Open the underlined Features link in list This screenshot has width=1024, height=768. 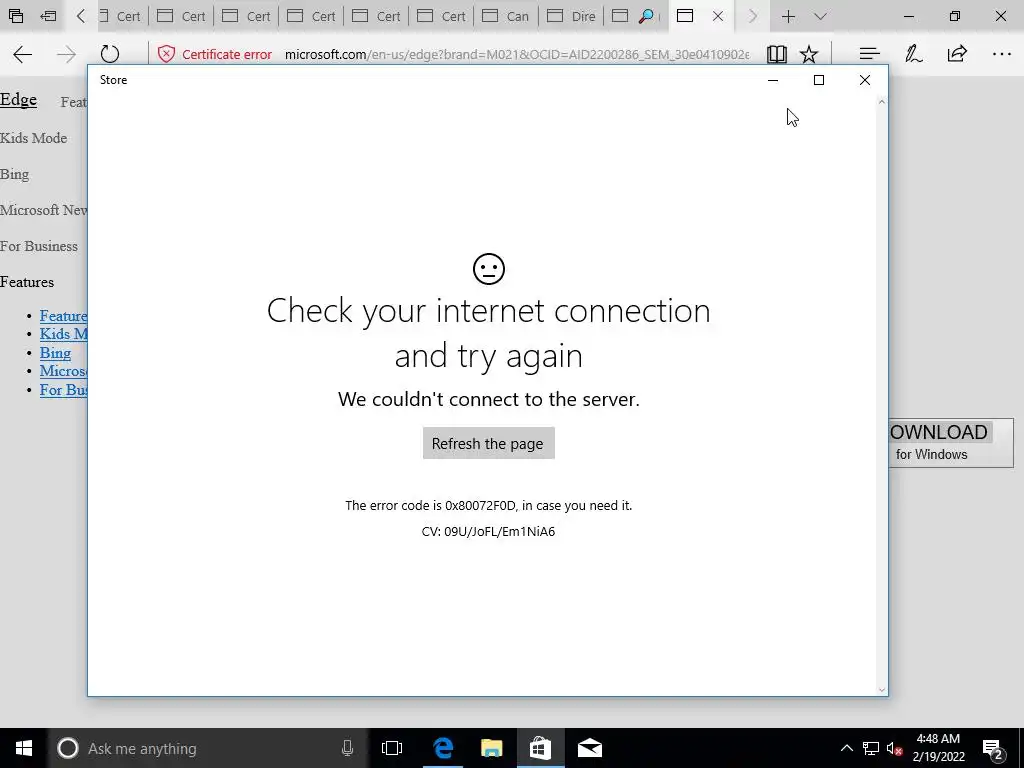point(63,316)
